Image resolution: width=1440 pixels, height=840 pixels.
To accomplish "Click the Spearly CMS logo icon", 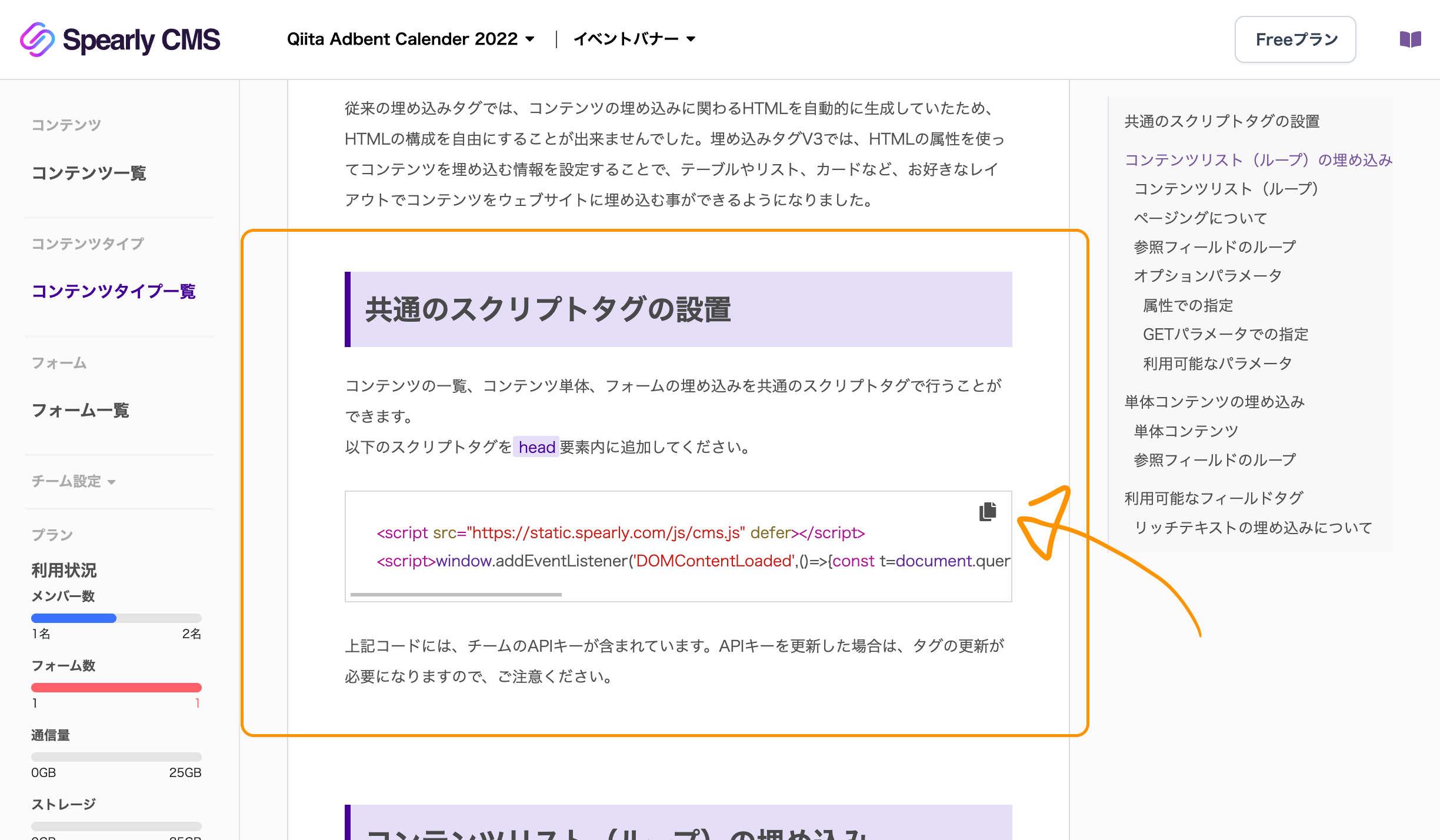I will pos(36,39).
